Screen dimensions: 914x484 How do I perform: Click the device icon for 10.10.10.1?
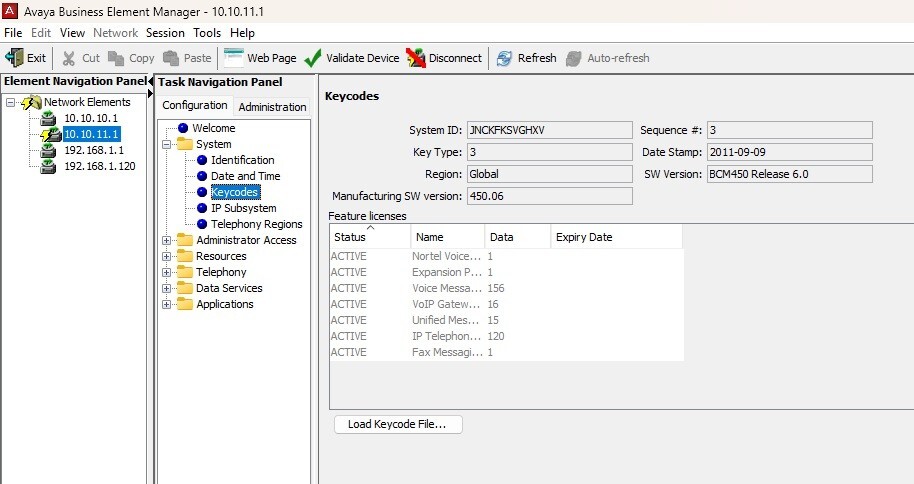[48, 119]
